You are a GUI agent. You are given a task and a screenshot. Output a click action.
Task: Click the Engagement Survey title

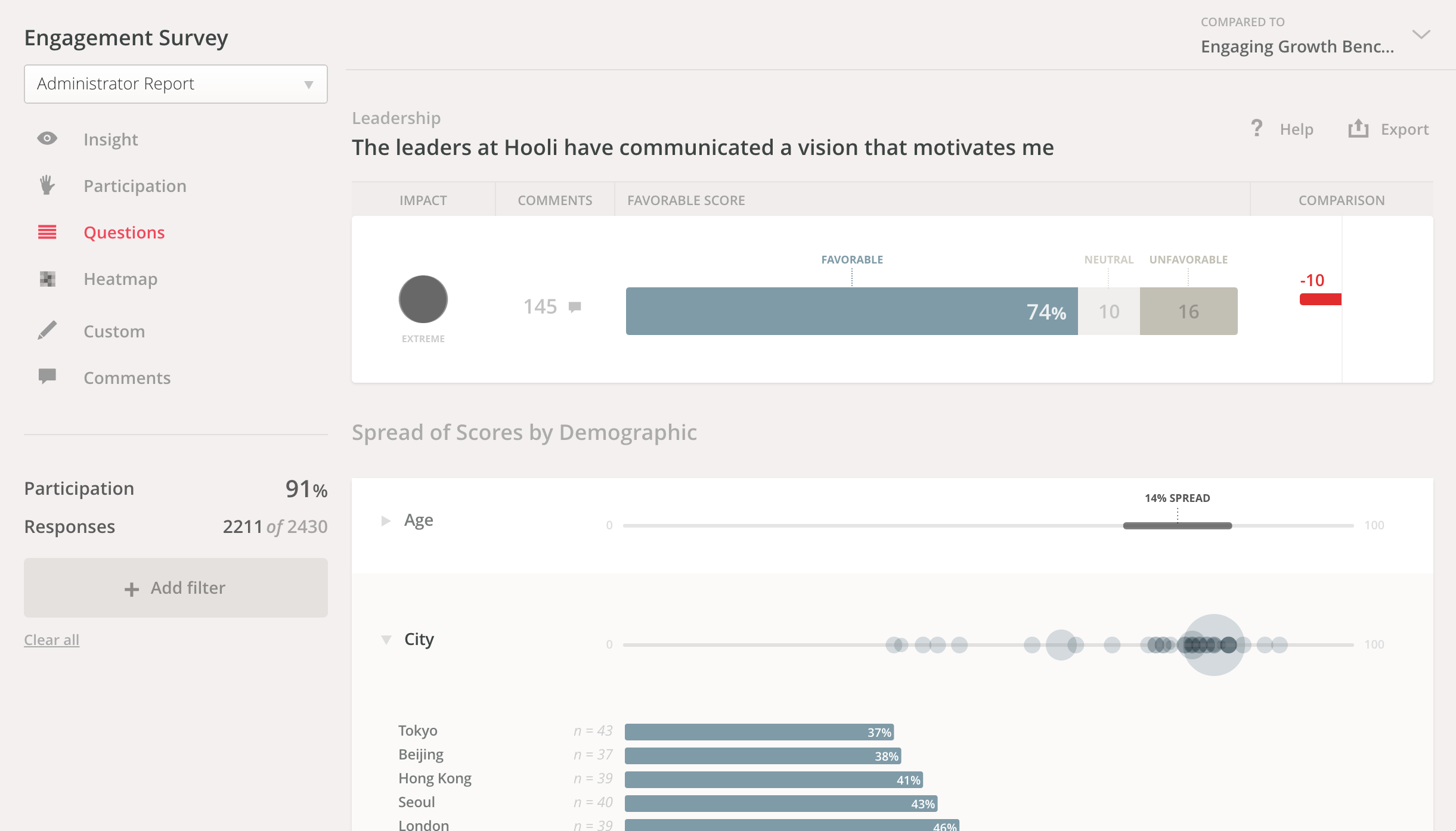pyautogui.click(x=126, y=38)
